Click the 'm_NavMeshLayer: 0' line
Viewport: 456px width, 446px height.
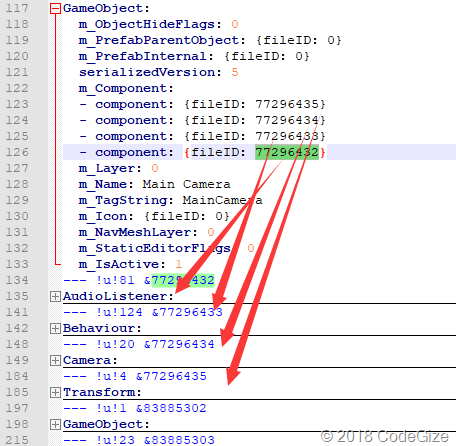click(146, 232)
